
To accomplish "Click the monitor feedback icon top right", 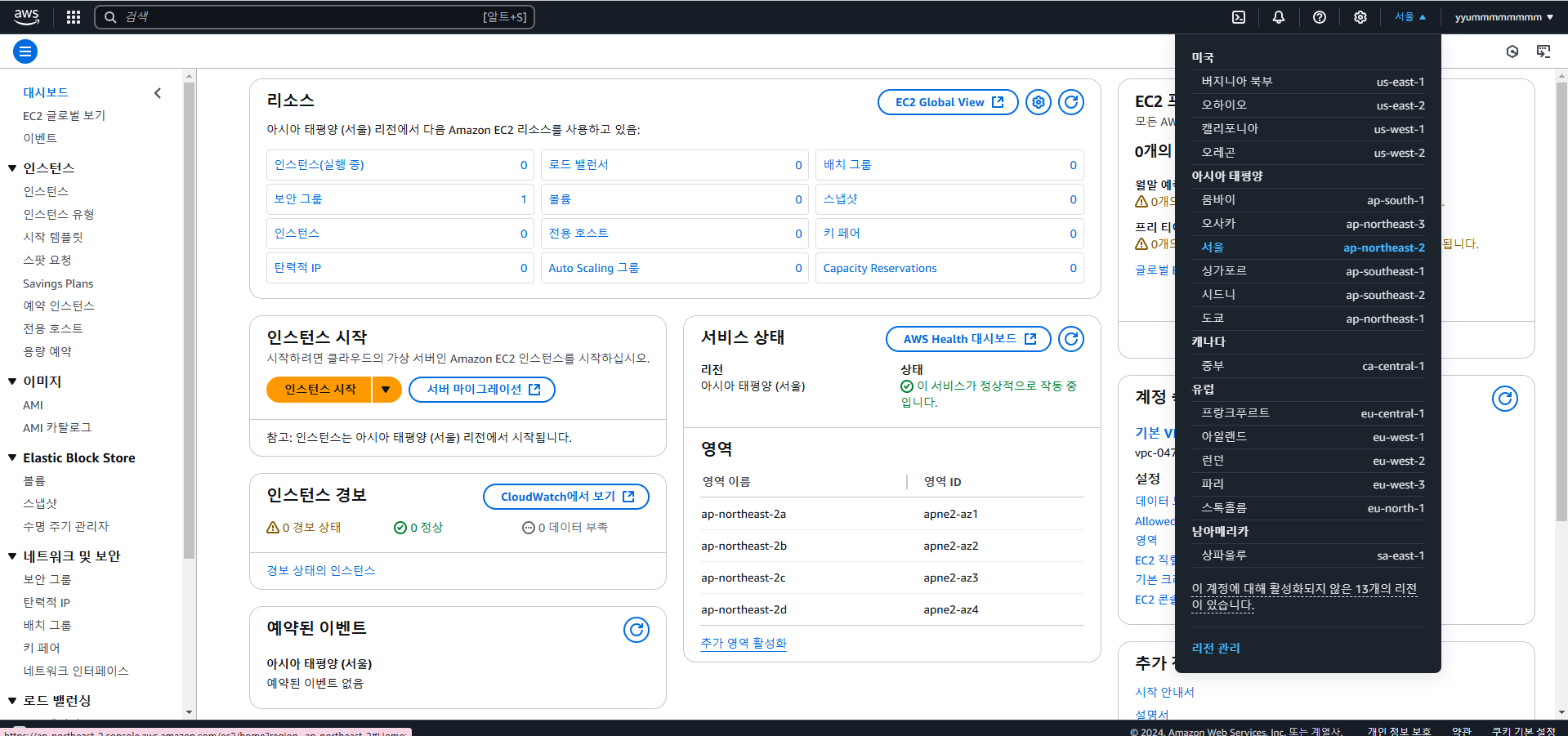I will click(x=1543, y=51).
